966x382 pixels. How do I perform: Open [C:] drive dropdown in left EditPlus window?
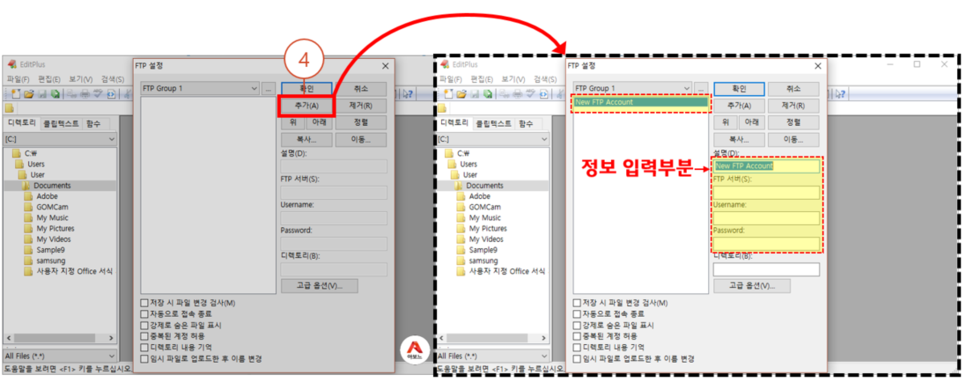pyautogui.click(x=60, y=139)
